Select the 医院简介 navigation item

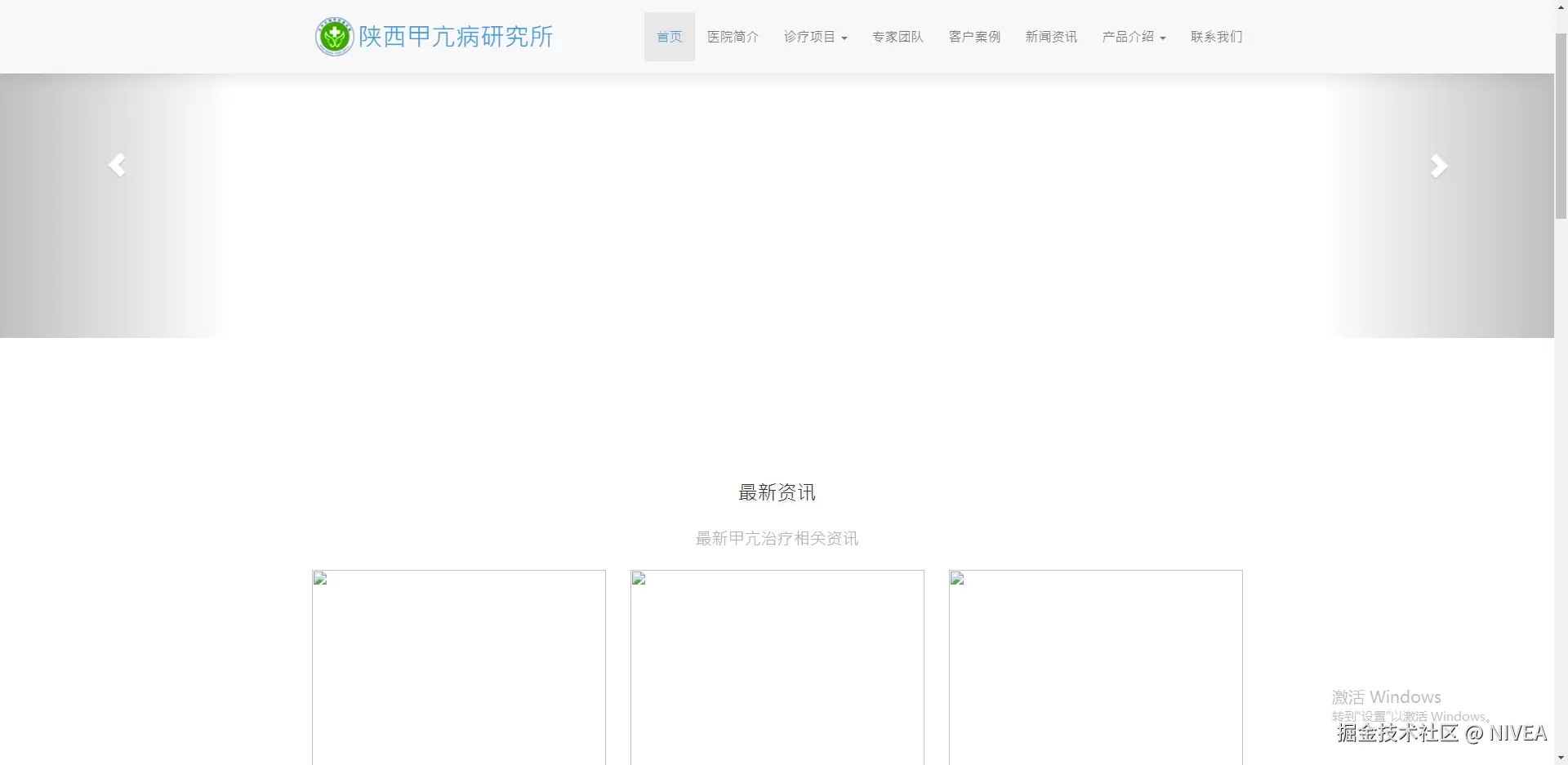coord(731,36)
